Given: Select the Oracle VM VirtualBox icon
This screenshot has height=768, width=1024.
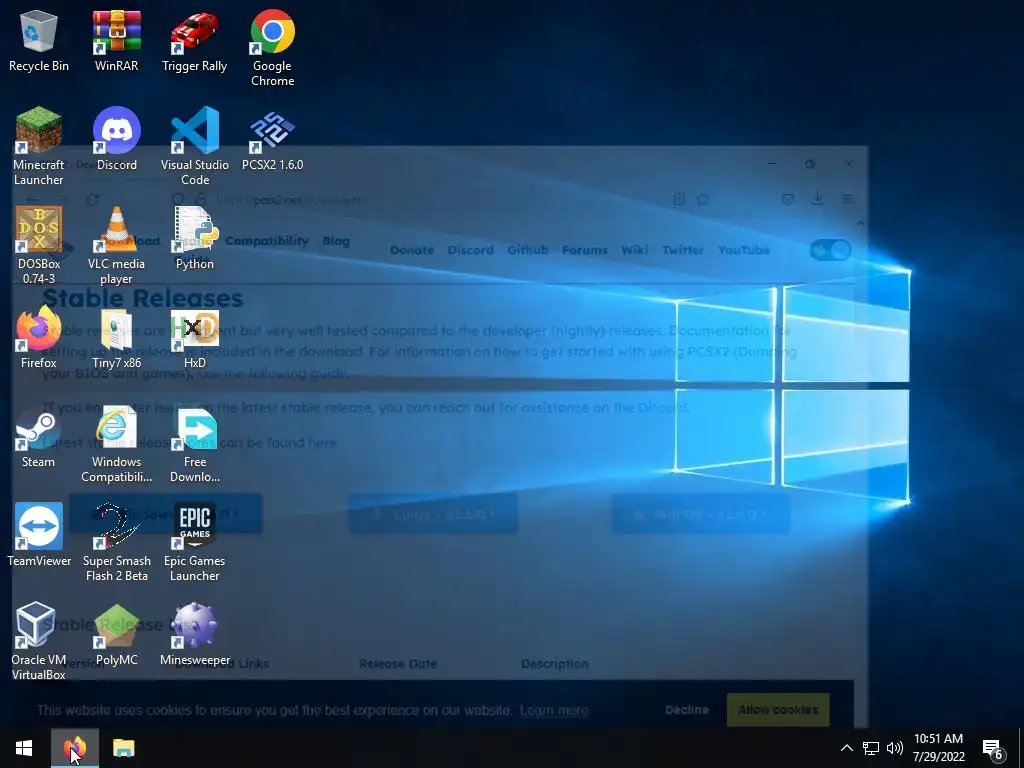Looking at the screenshot, I should point(39,641).
